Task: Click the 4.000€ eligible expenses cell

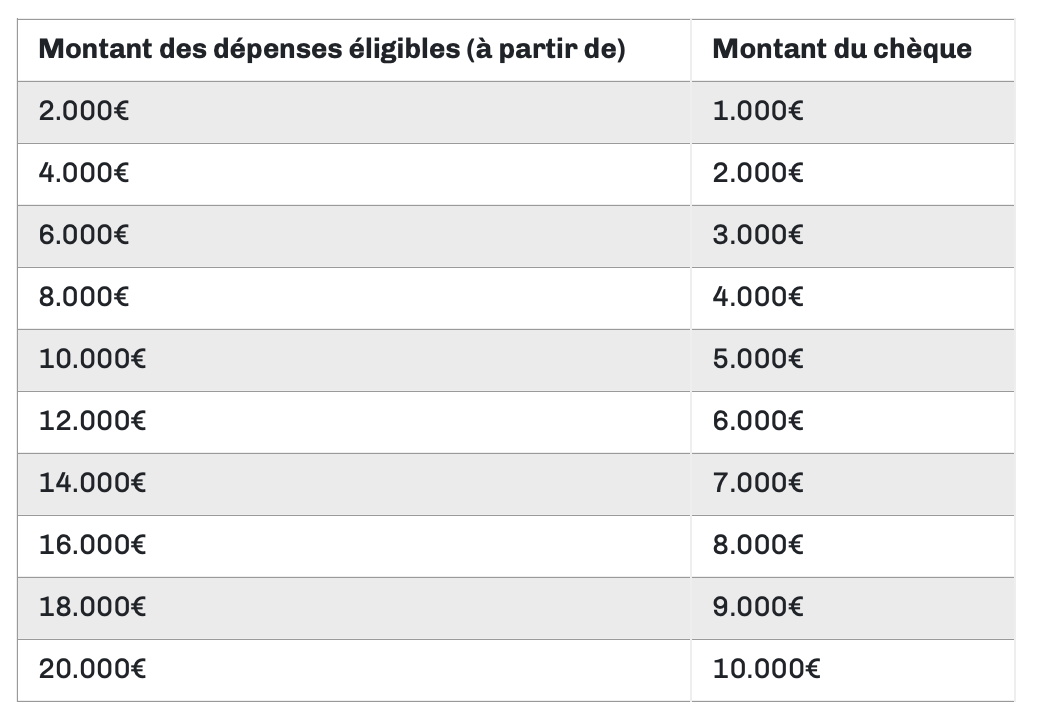Action: [x=84, y=173]
